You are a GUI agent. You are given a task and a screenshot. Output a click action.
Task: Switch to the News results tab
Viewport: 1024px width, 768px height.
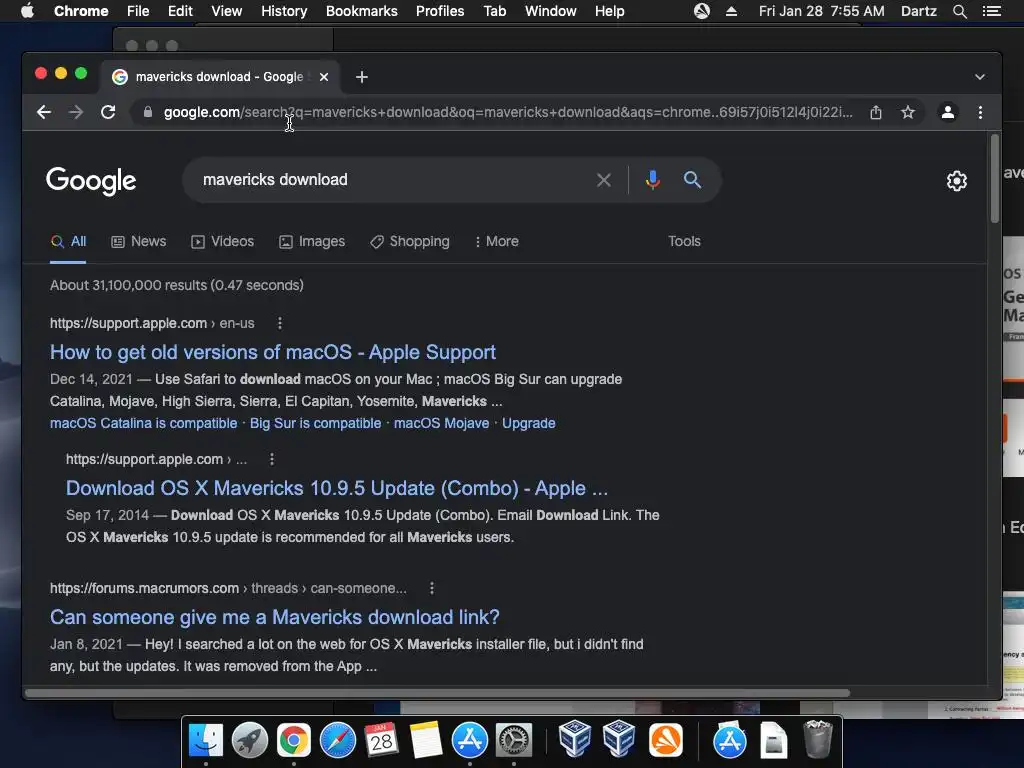(x=138, y=242)
